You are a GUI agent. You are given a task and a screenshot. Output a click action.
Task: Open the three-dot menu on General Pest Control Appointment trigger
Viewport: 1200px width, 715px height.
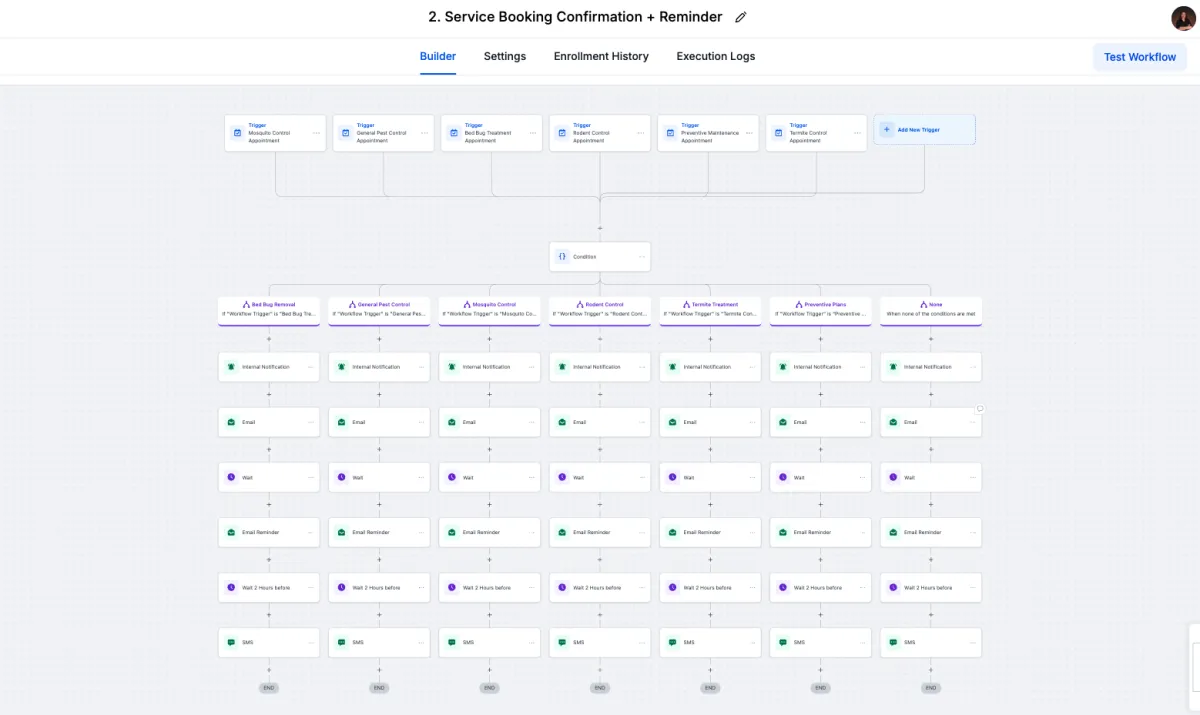(x=425, y=133)
